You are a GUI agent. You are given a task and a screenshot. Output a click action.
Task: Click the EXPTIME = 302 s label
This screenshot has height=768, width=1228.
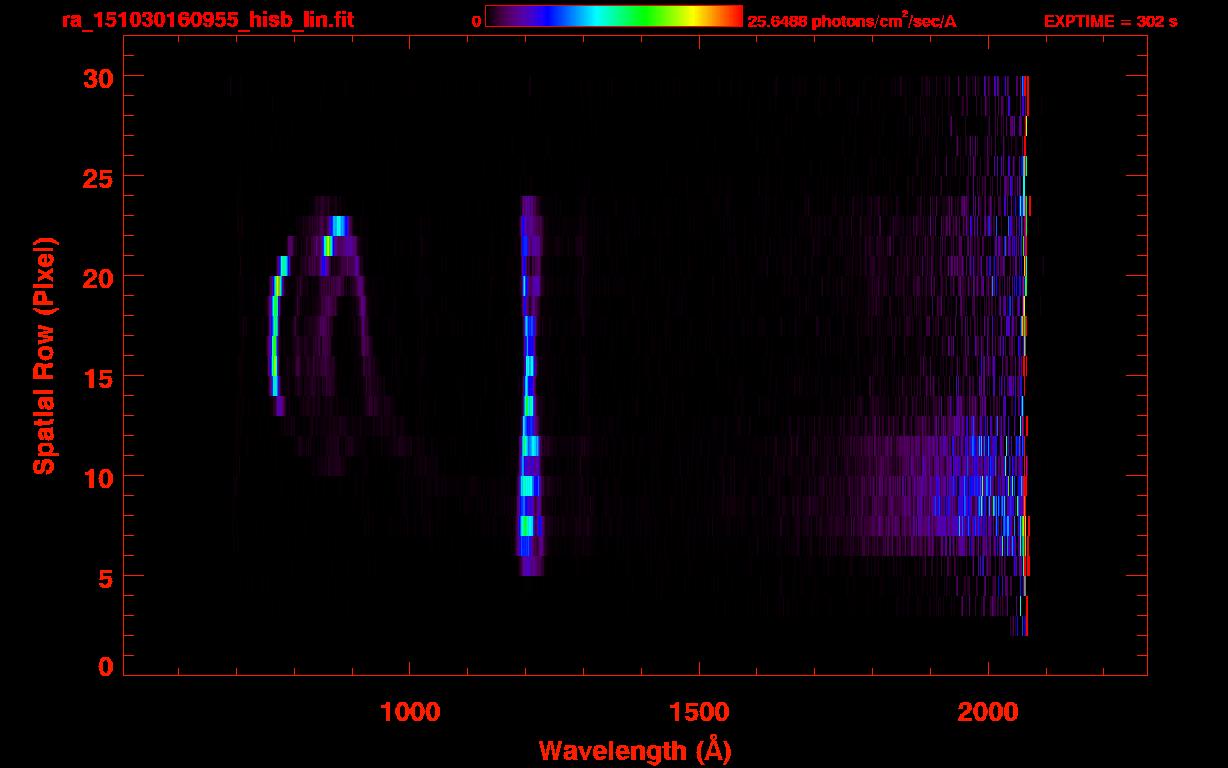coord(1110,21)
